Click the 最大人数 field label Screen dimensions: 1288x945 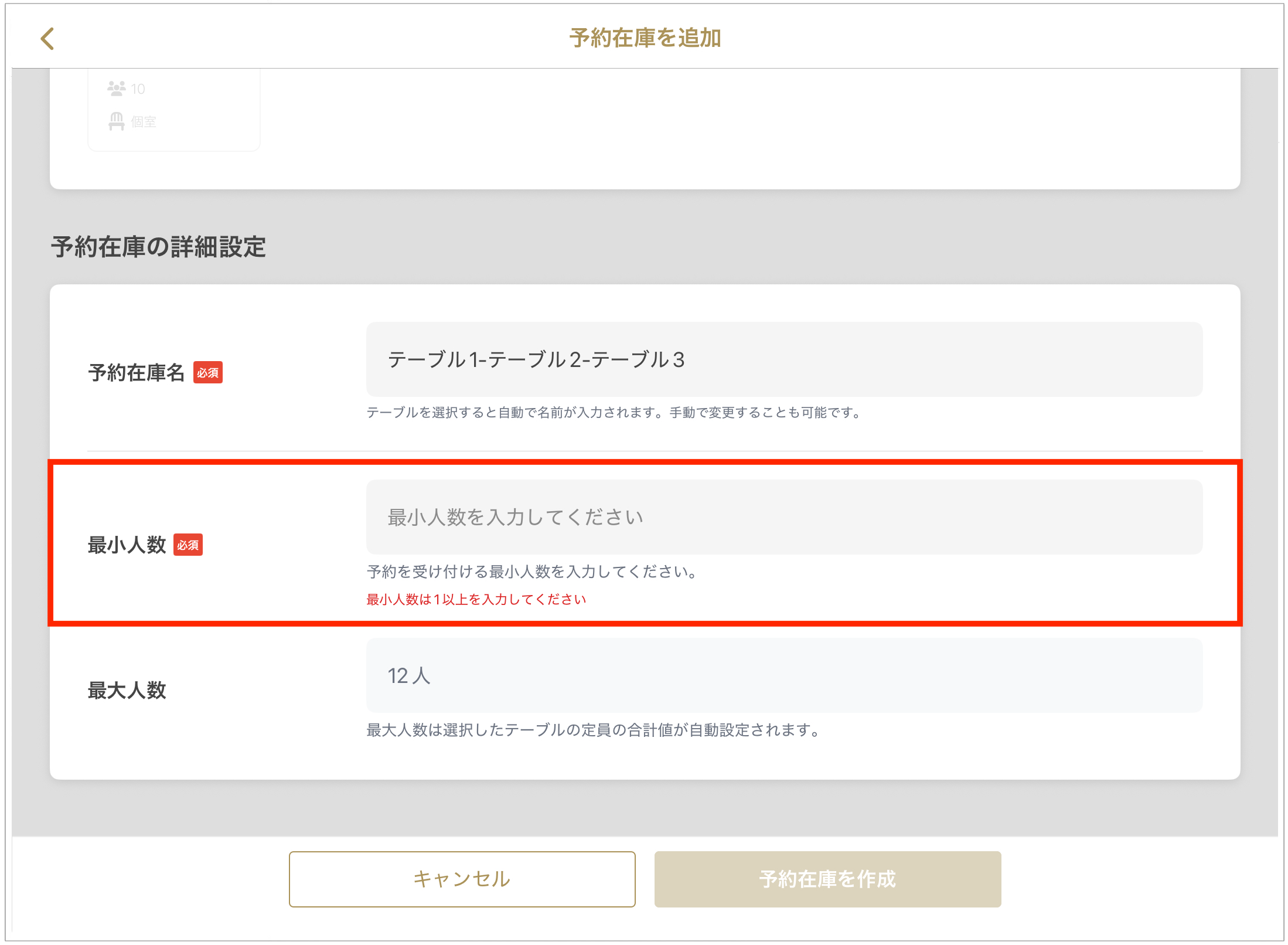[127, 691]
